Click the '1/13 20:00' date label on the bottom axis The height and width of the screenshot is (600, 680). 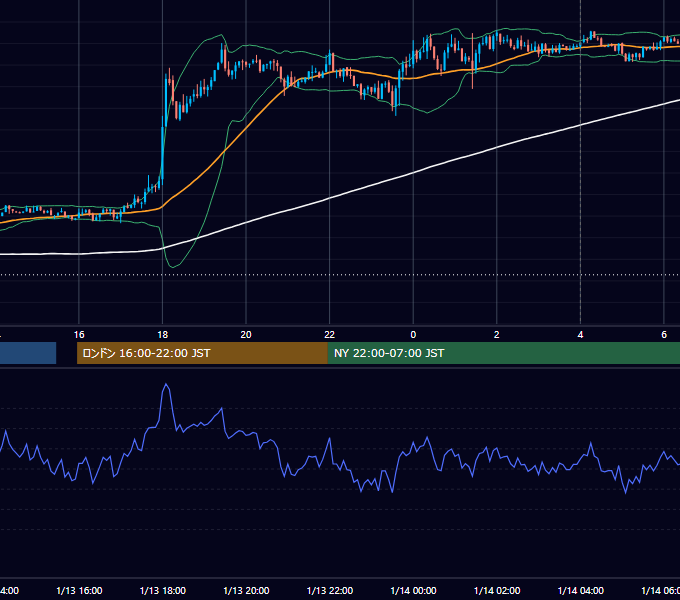click(x=246, y=591)
